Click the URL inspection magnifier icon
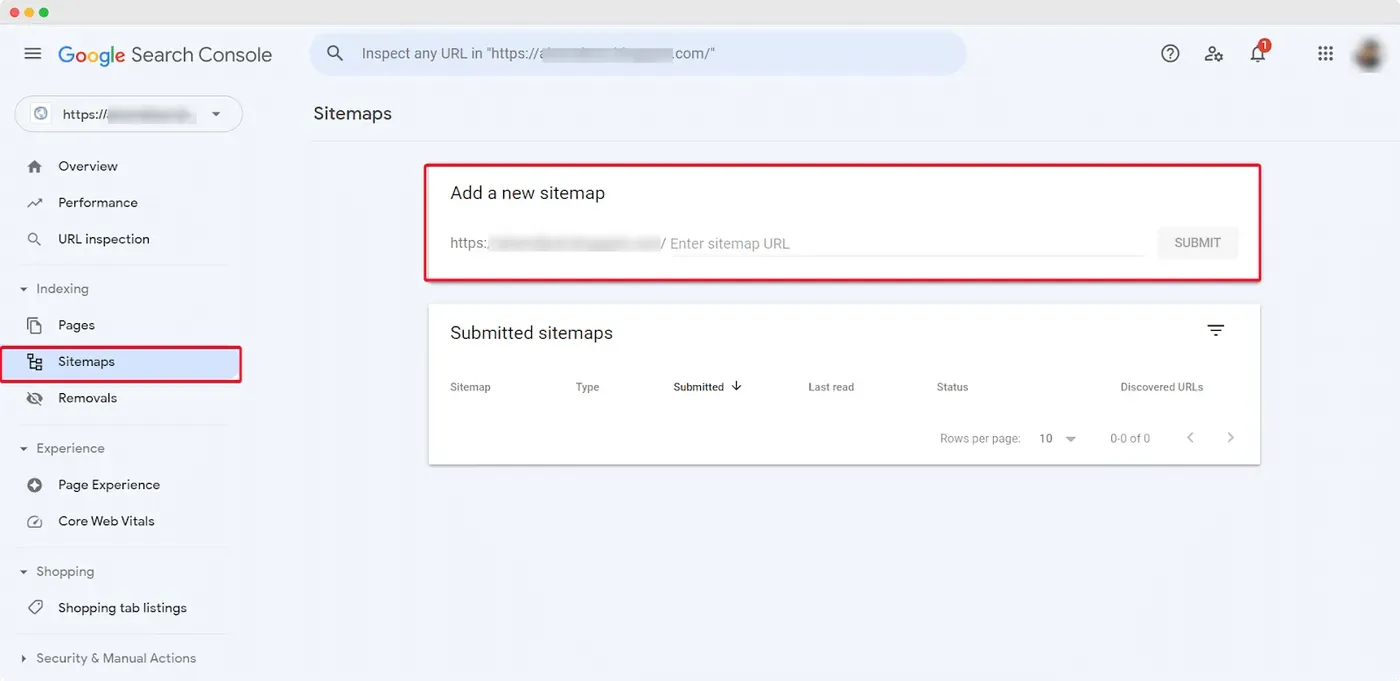The width and height of the screenshot is (1400, 681). 35,240
